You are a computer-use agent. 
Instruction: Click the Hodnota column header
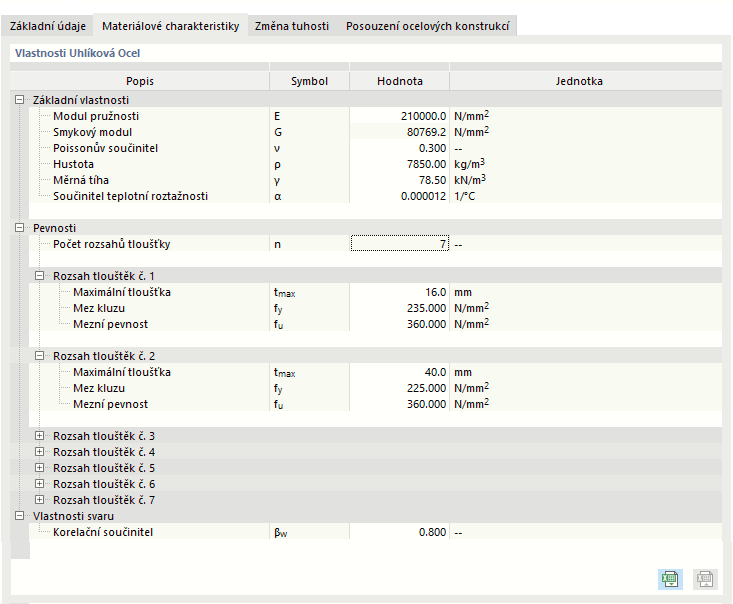pos(399,81)
